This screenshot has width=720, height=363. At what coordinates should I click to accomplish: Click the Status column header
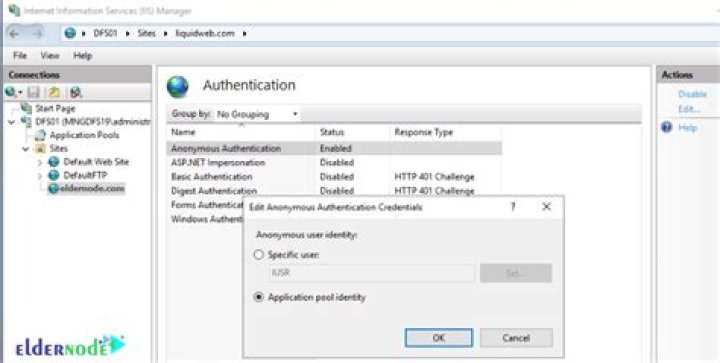(x=332, y=132)
